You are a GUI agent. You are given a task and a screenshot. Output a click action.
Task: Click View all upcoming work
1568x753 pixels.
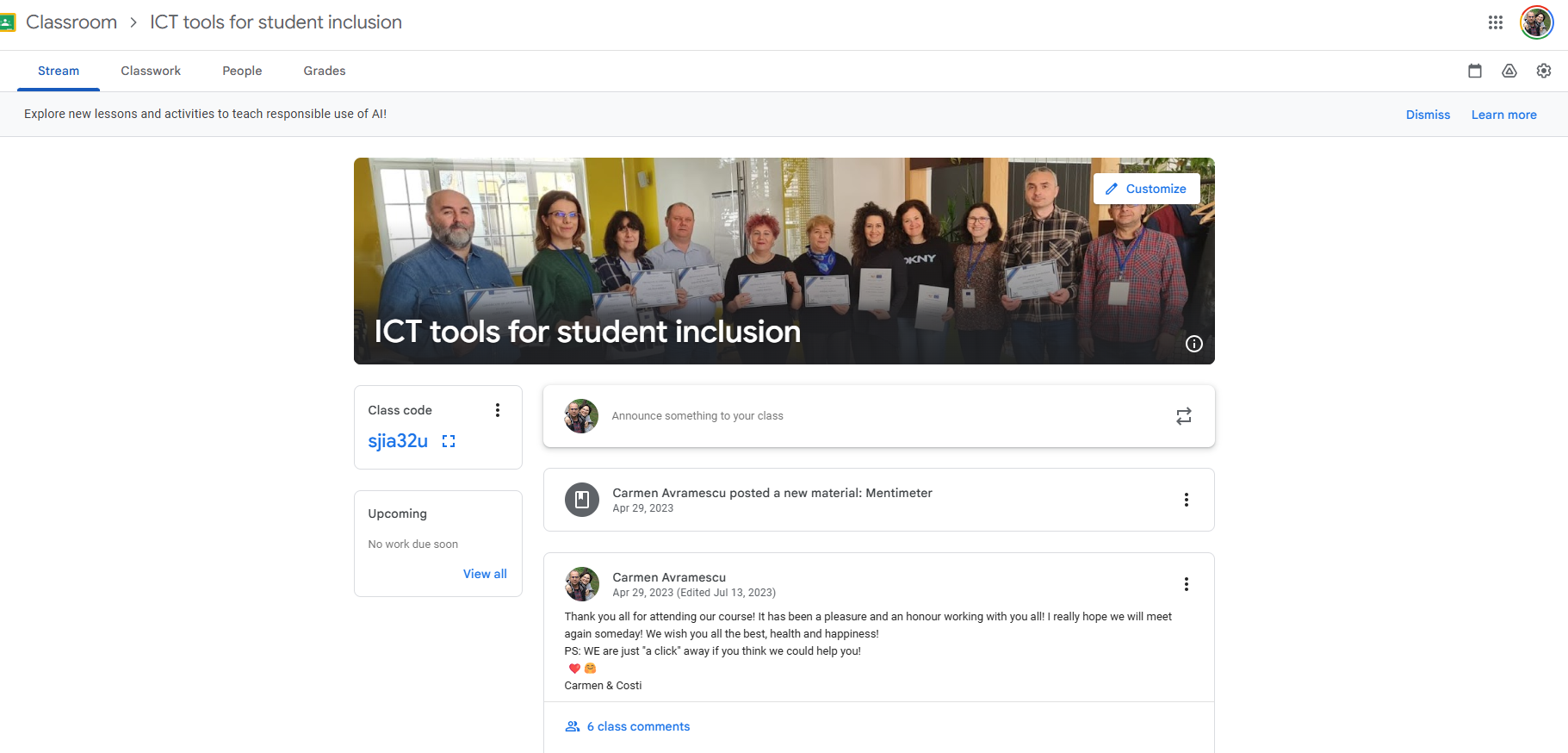[485, 574]
